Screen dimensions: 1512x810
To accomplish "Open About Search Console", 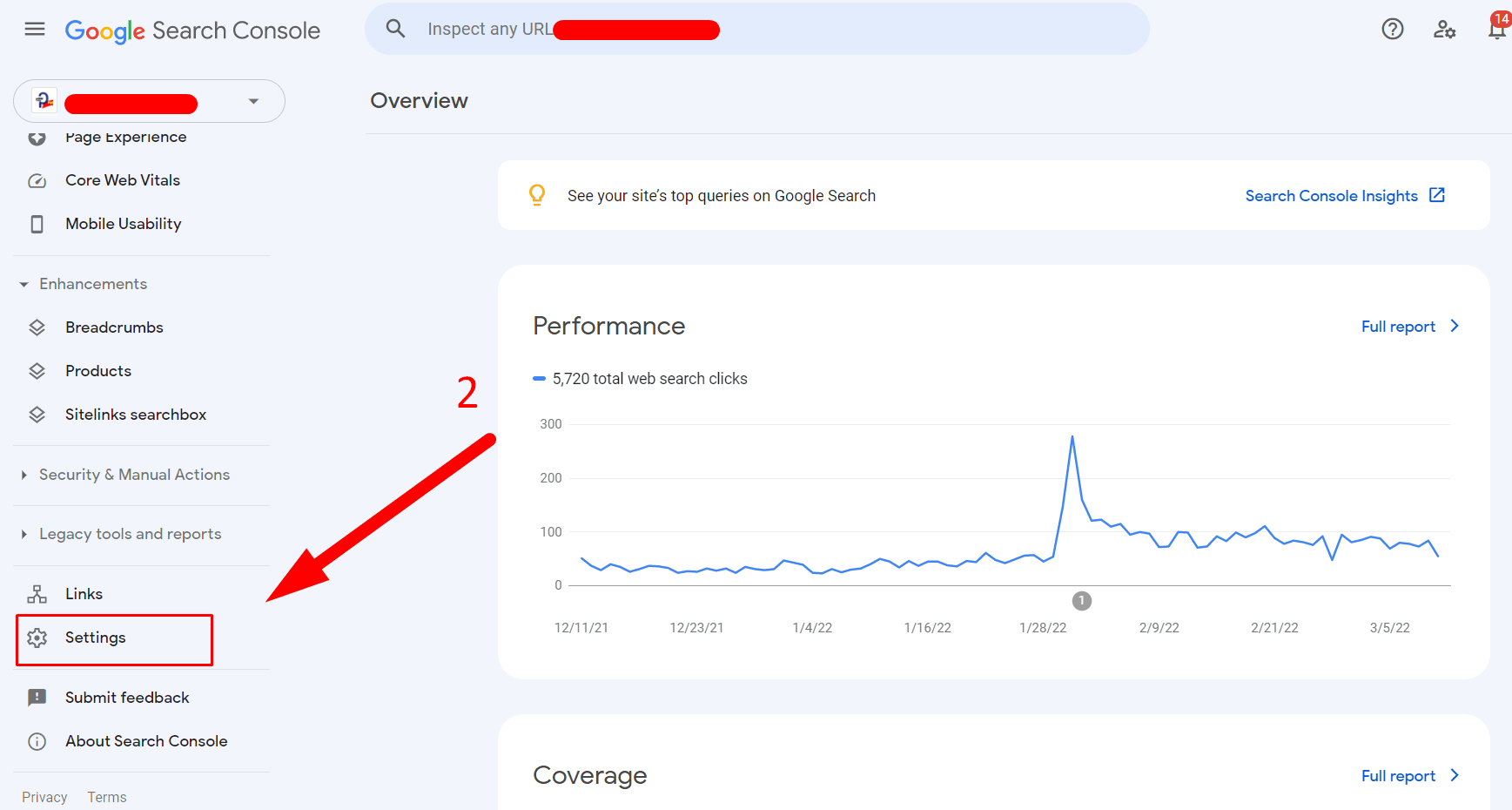I will (146, 741).
